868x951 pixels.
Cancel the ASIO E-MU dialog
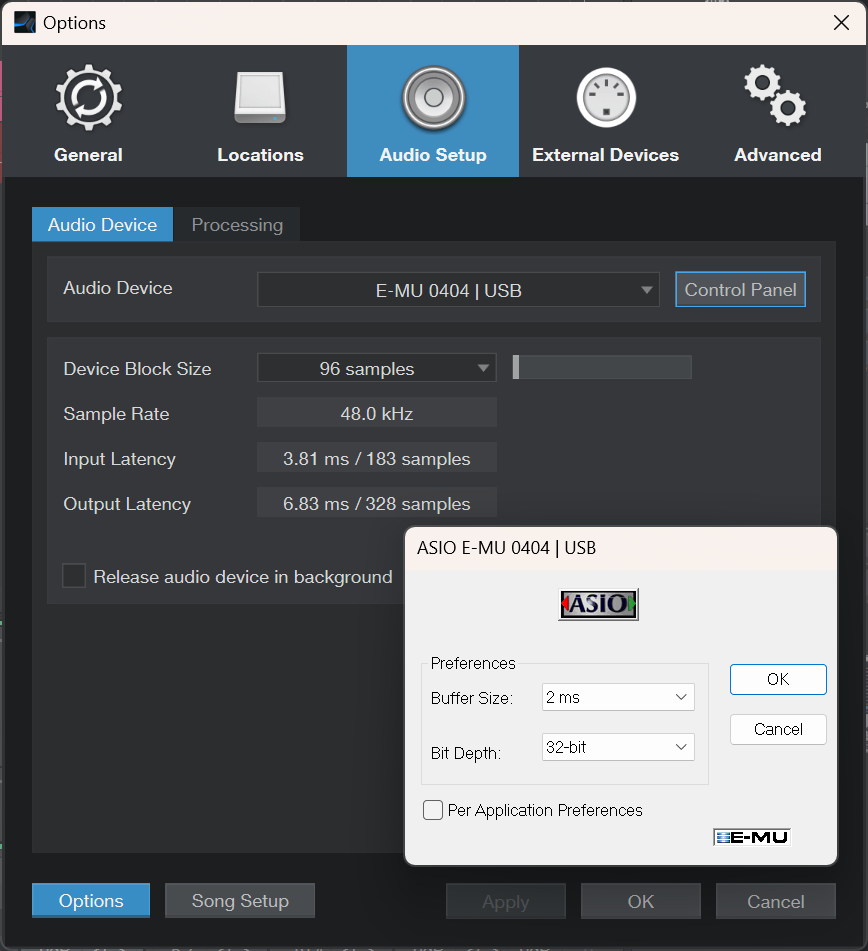pyautogui.click(x=778, y=729)
